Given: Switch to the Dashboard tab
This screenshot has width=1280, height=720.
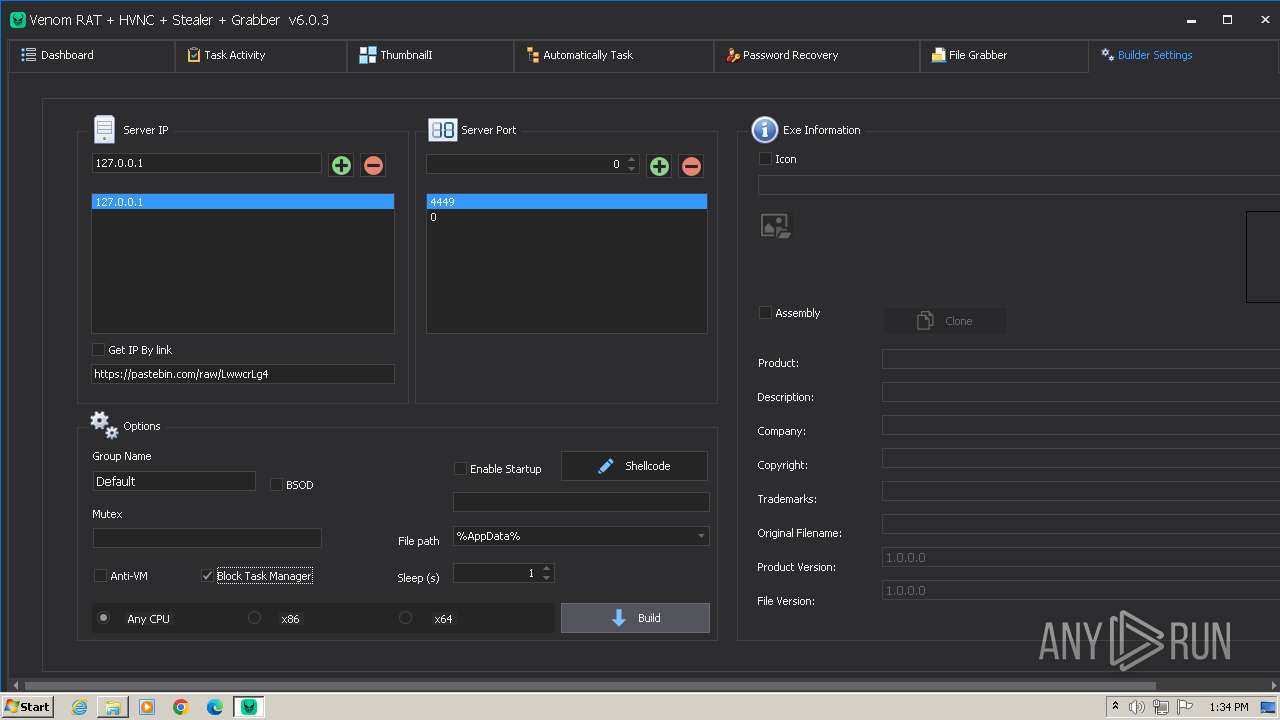Looking at the screenshot, I should click(x=91, y=56).
